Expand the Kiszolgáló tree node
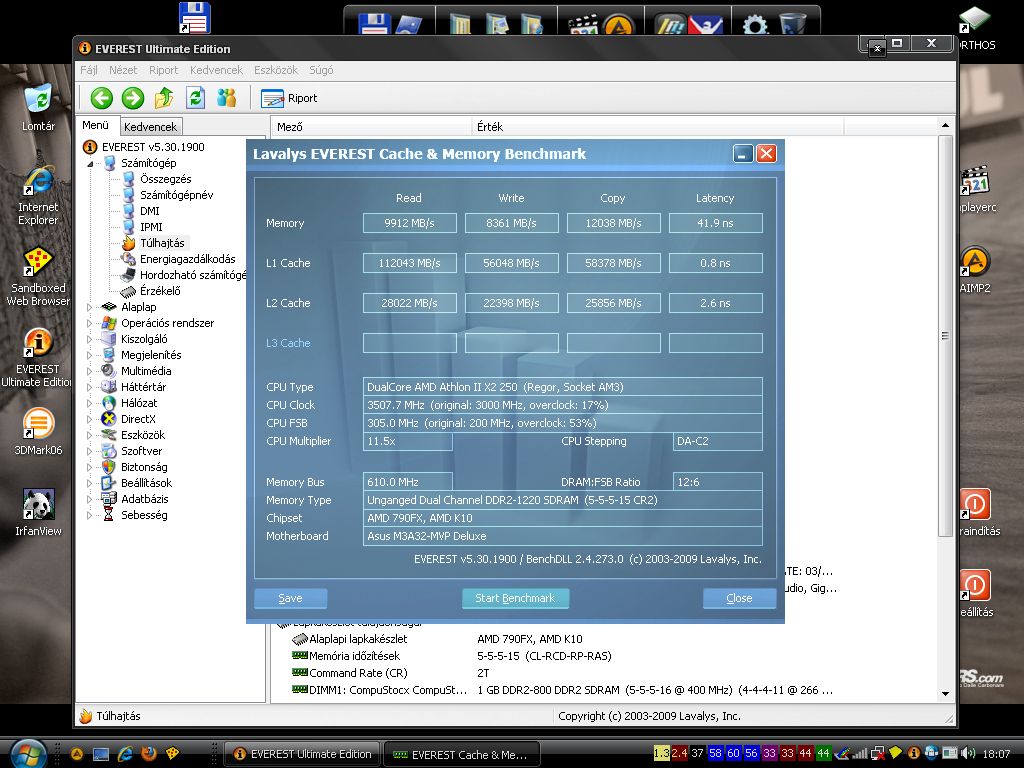 point(90,339)
